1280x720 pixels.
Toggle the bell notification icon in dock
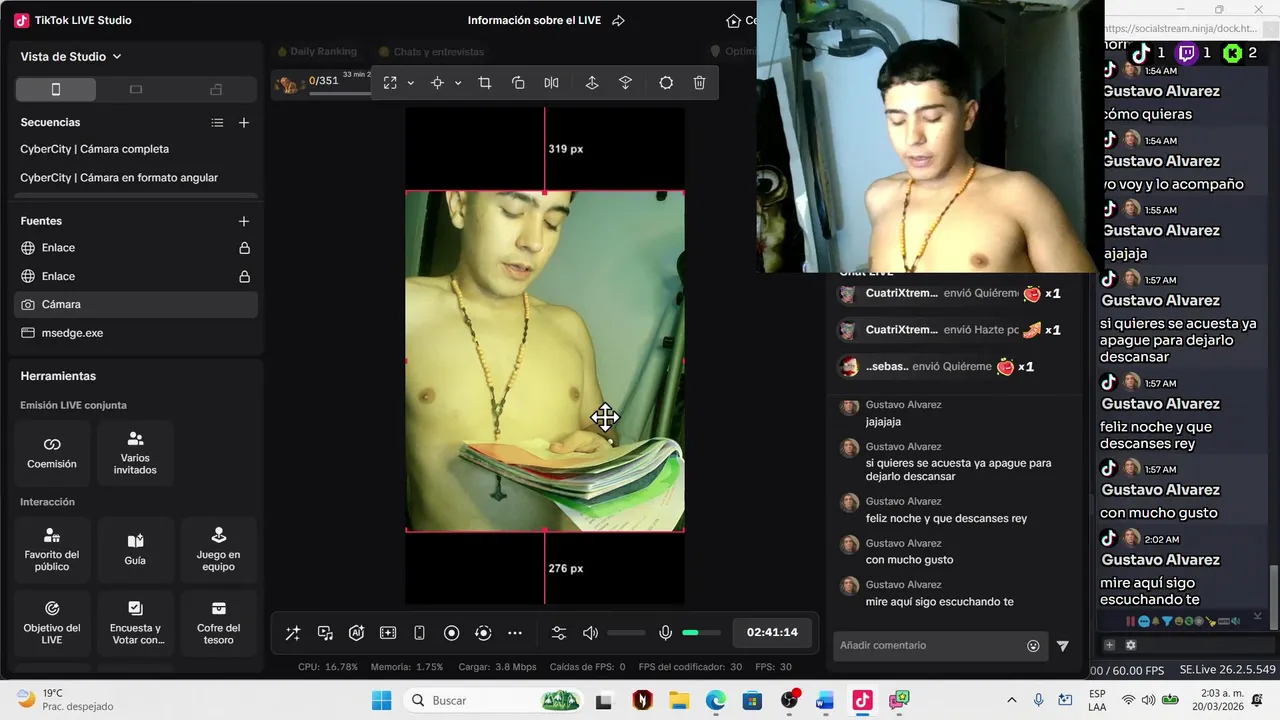1155,621
